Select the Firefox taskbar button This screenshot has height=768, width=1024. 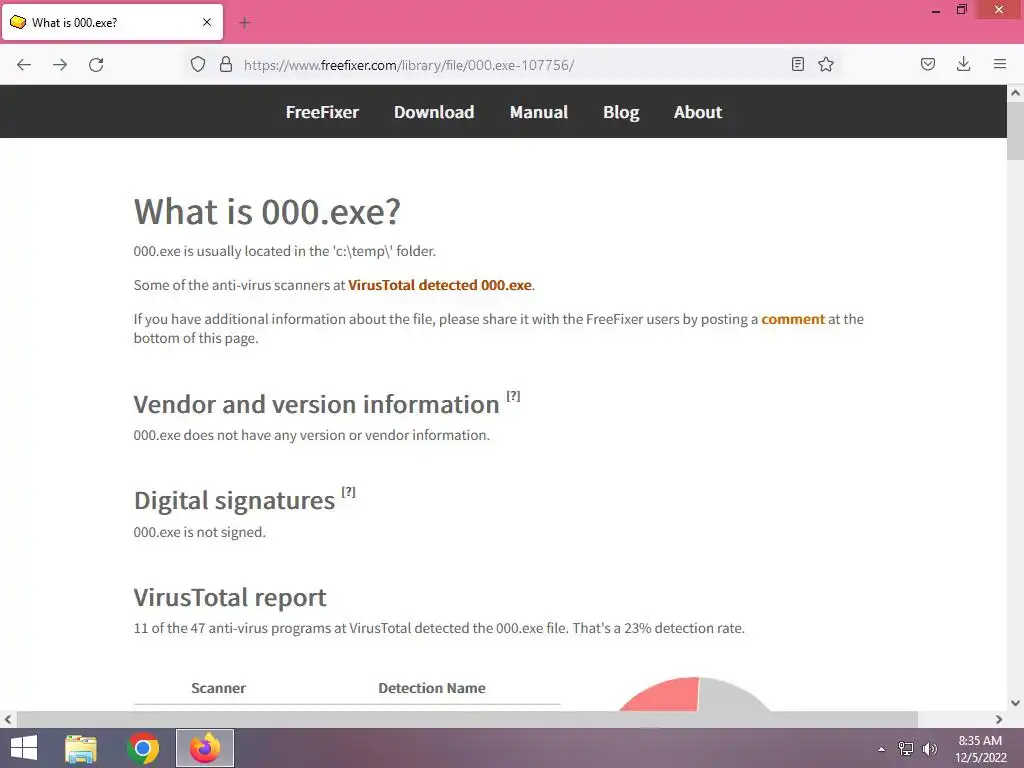point(205,748)
